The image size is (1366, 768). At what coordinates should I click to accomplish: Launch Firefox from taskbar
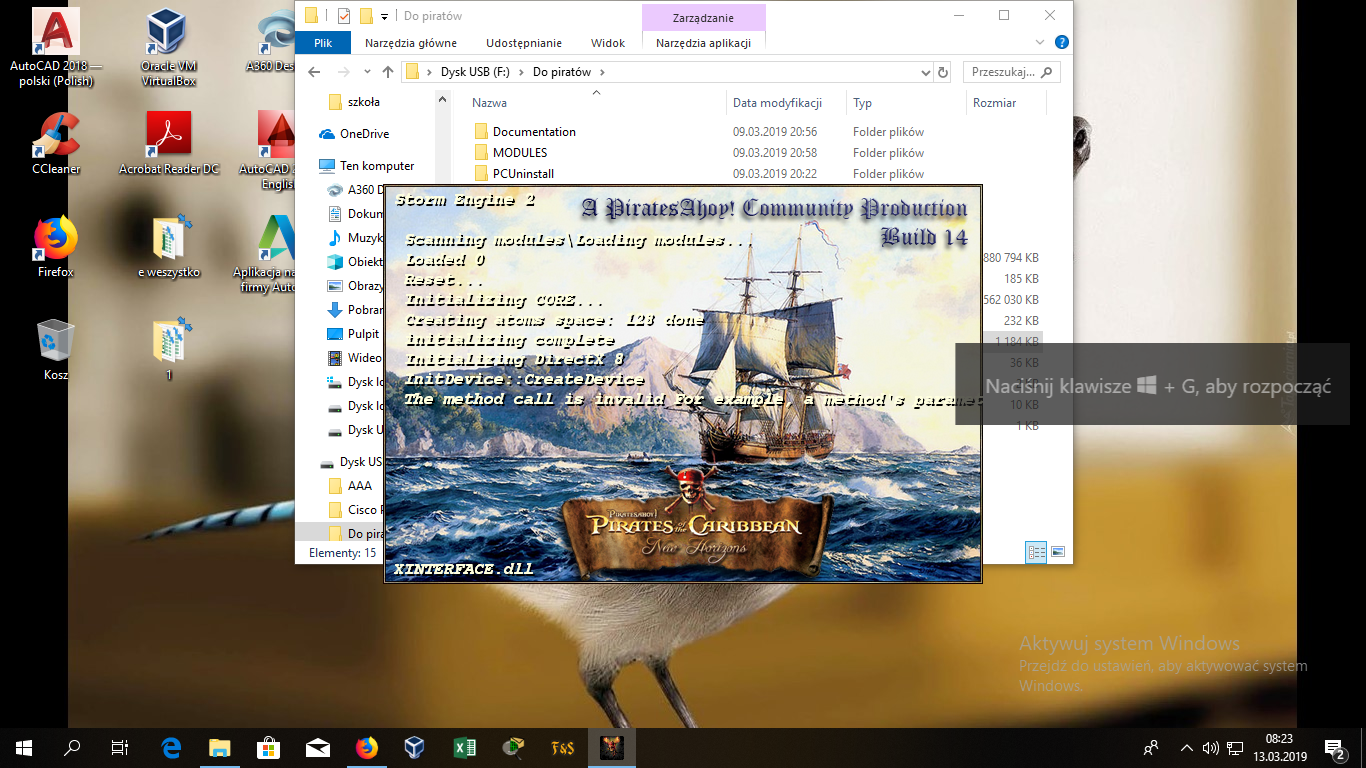pos(366,747)
